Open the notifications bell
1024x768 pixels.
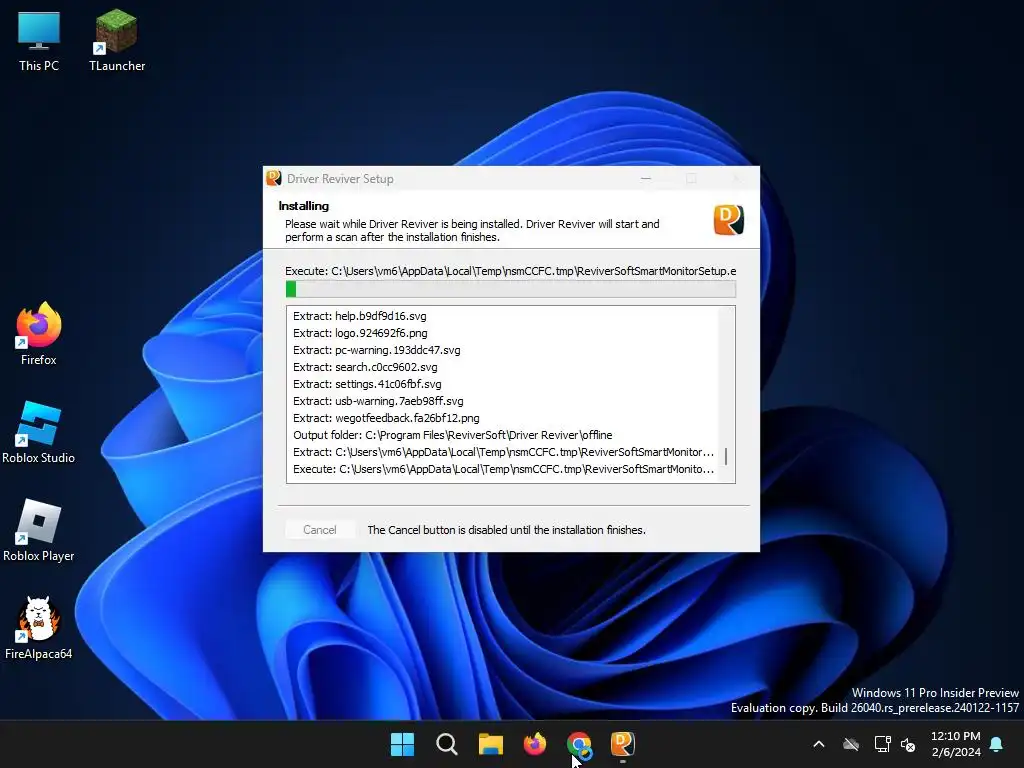[x=997, y=744]
